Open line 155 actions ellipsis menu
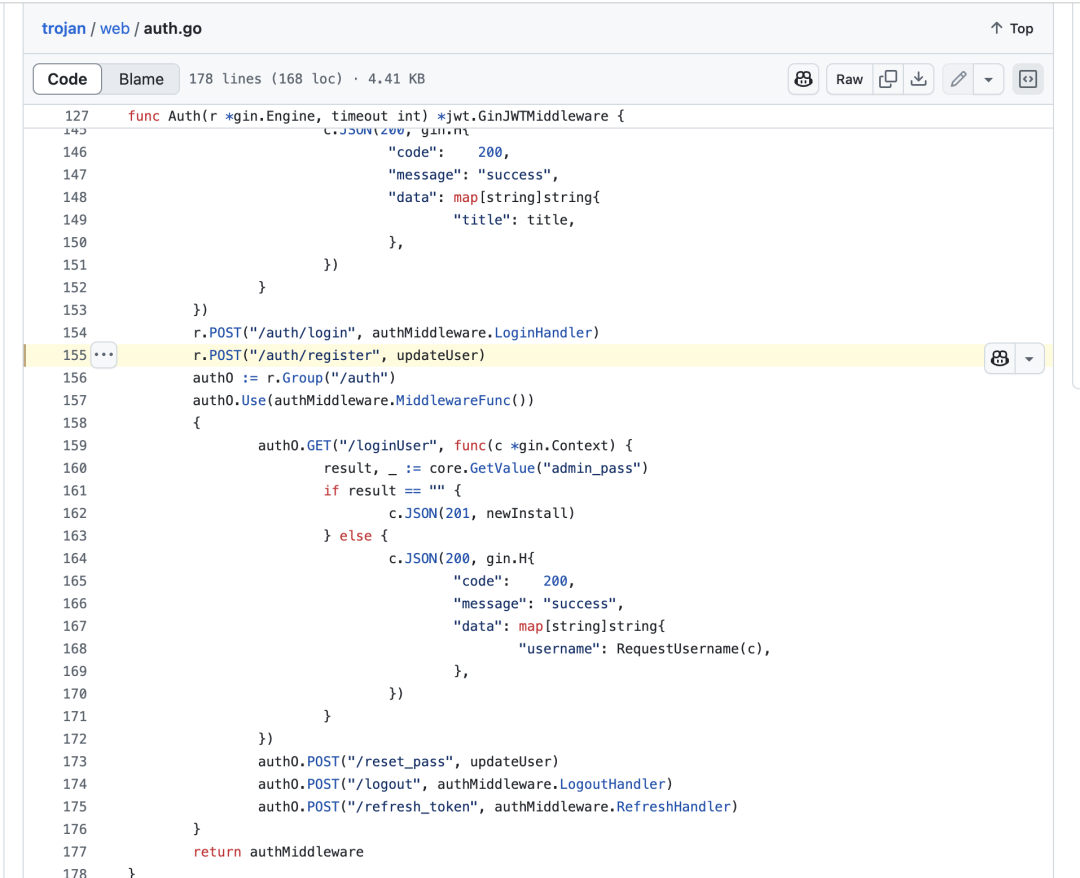Screen dimensions: 1080x878 [x=104, y=355]
